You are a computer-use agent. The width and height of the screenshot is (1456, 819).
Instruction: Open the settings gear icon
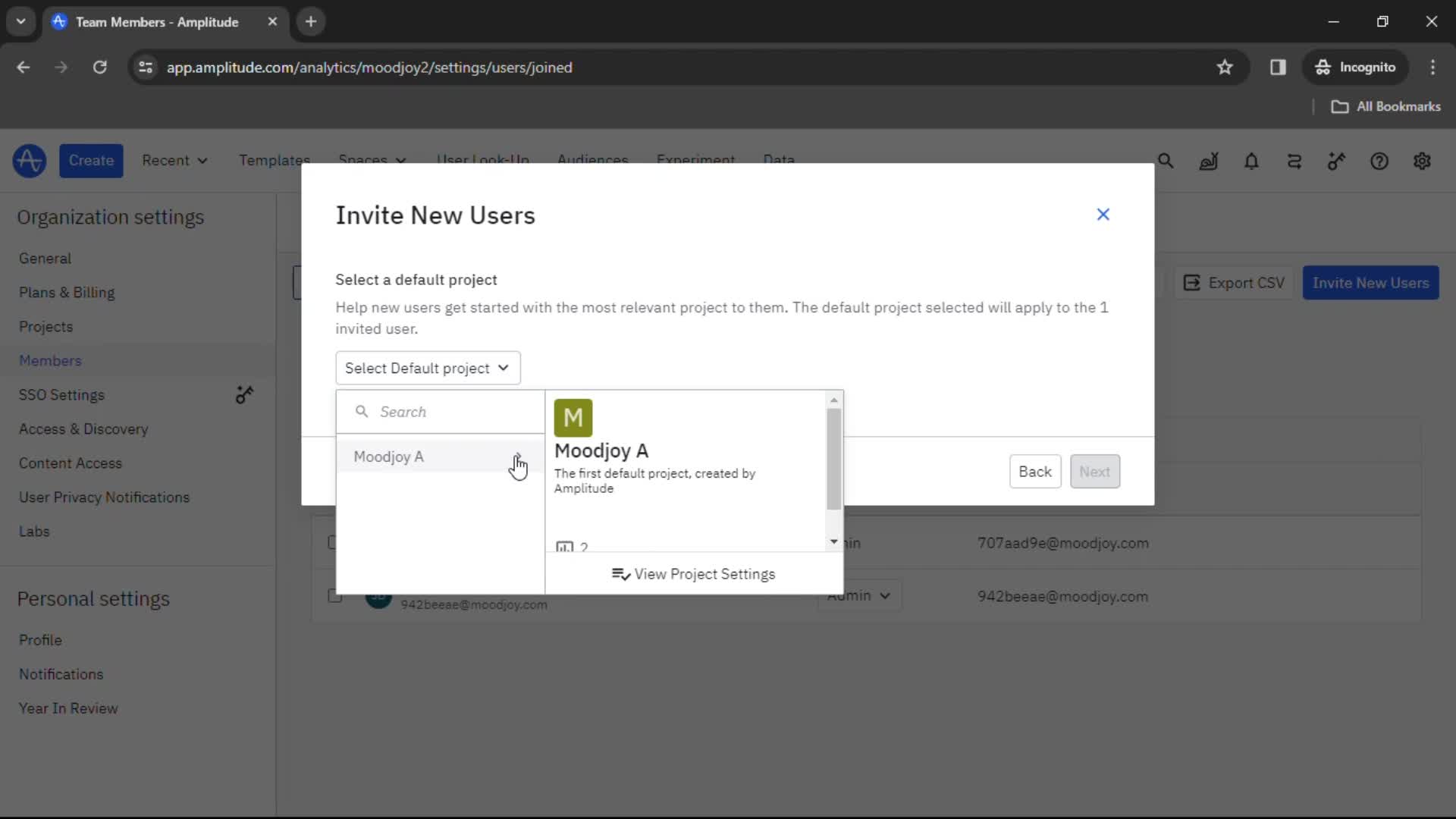point(1422,161)
